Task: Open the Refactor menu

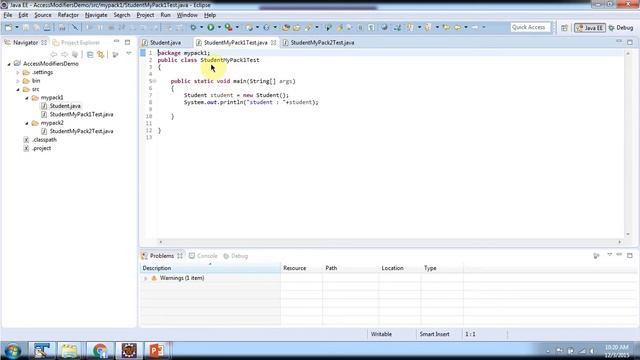Action: 68,15
